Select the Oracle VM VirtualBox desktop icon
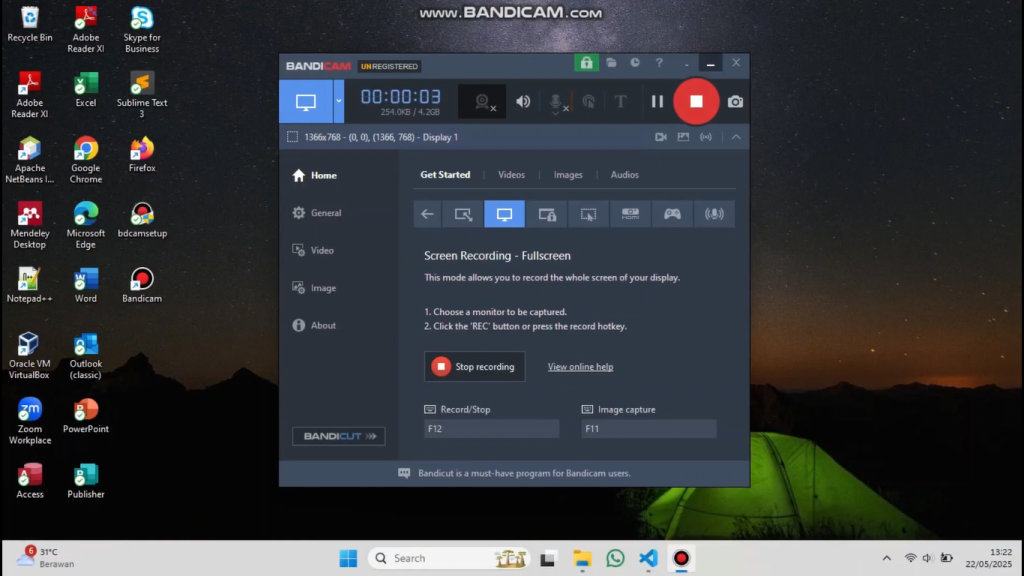The height and width of the screenshot is (576, 1024). (x=29, y=356)
